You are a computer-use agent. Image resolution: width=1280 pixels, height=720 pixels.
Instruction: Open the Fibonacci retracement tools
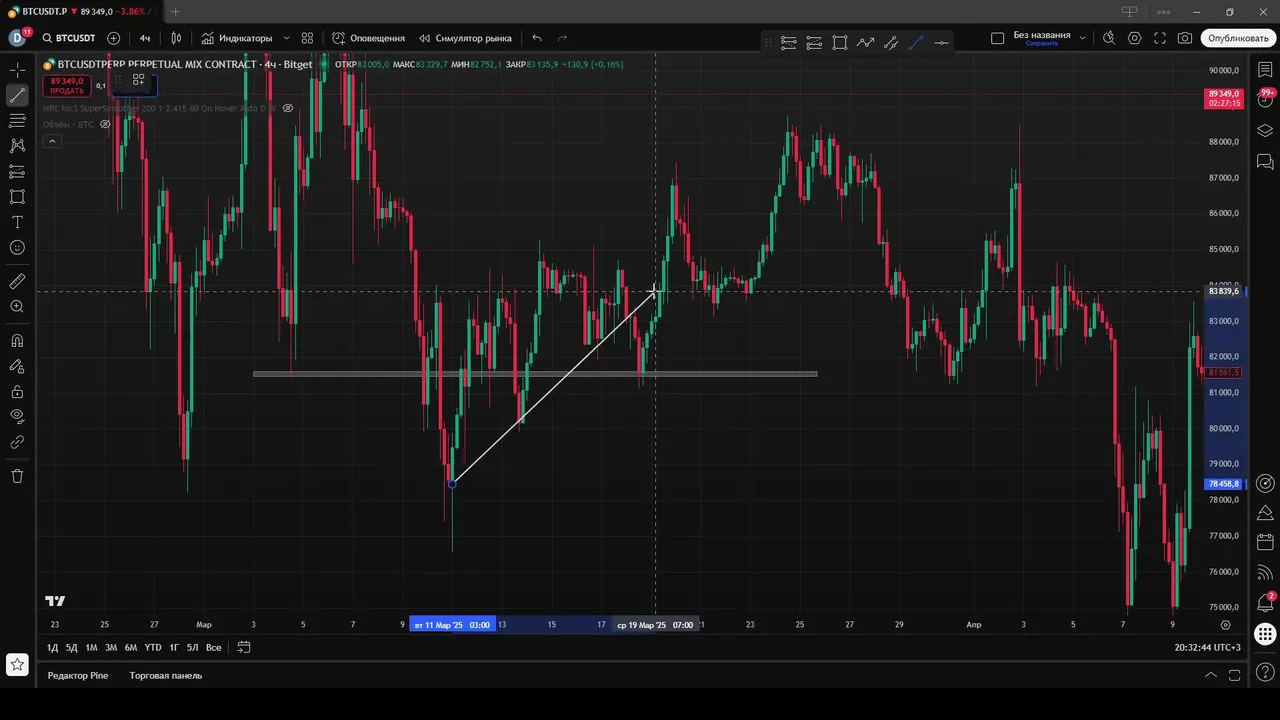coord(17,121)
